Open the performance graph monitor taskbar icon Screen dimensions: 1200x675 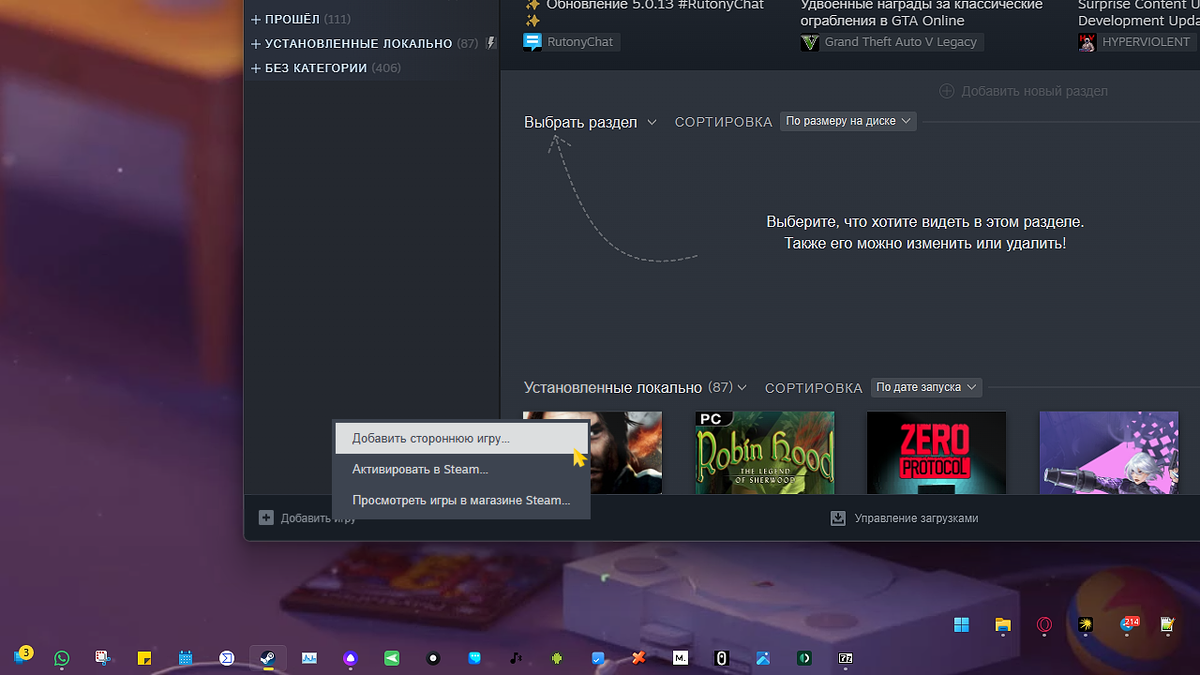pyautogui.click(x=309, y=658)
